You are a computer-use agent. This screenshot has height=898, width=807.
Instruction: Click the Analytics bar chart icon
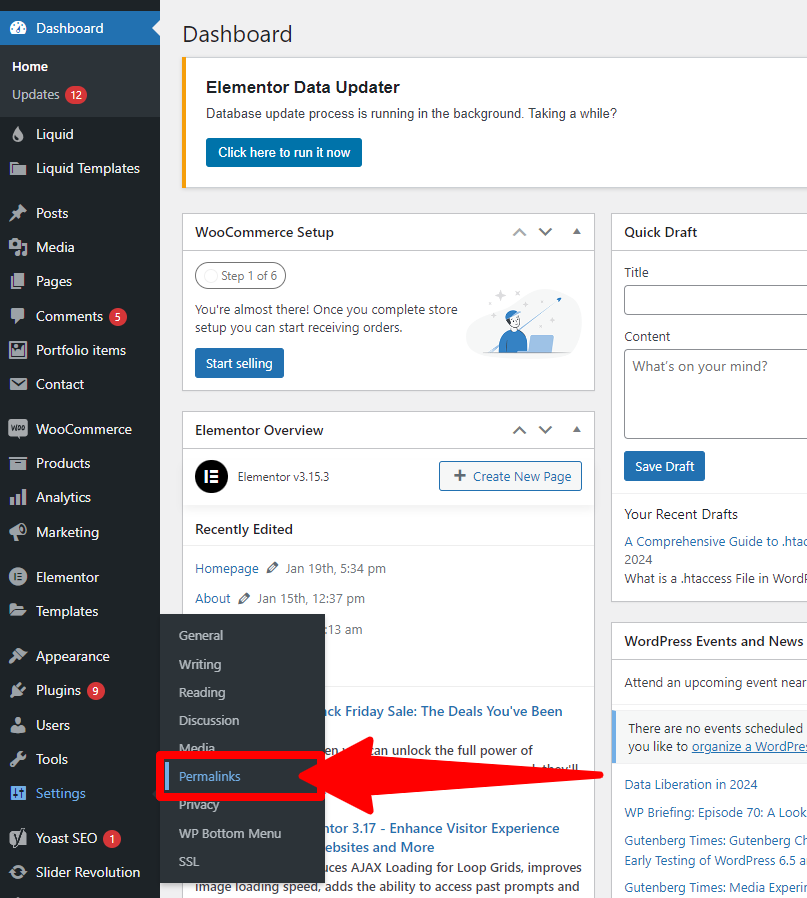[18, 497]
